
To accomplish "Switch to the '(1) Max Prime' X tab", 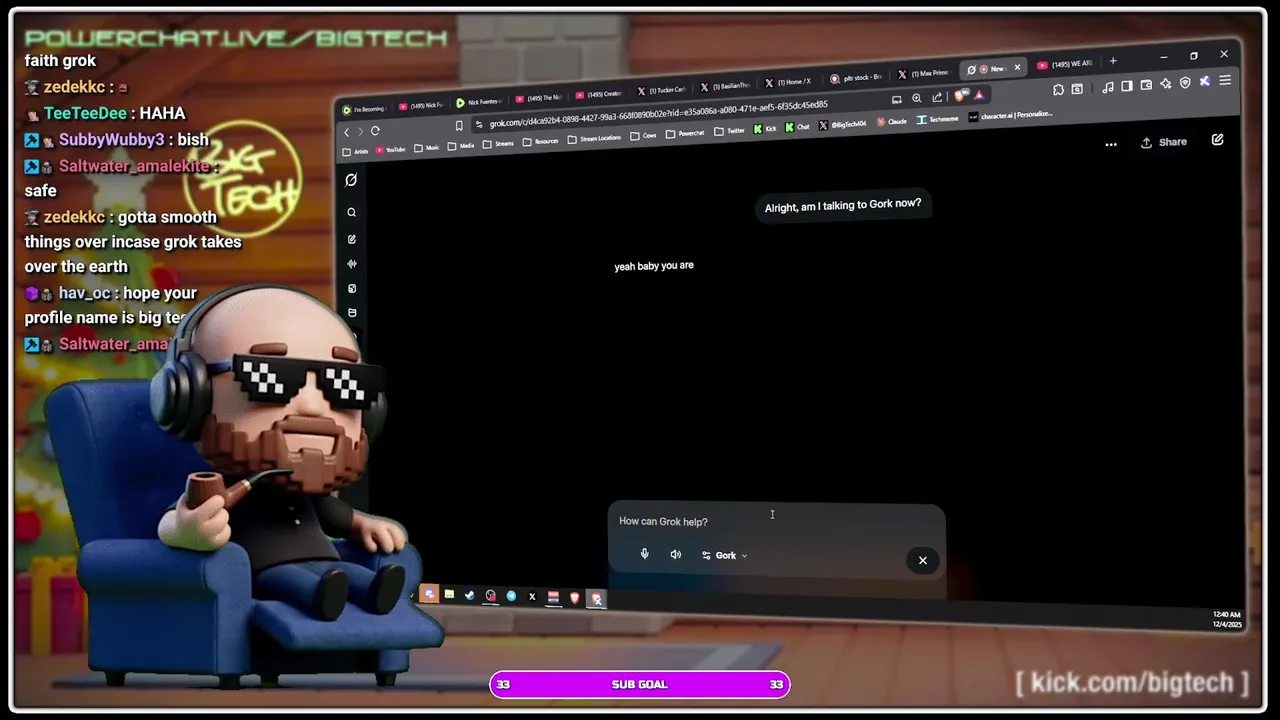I will coord(923,73).
